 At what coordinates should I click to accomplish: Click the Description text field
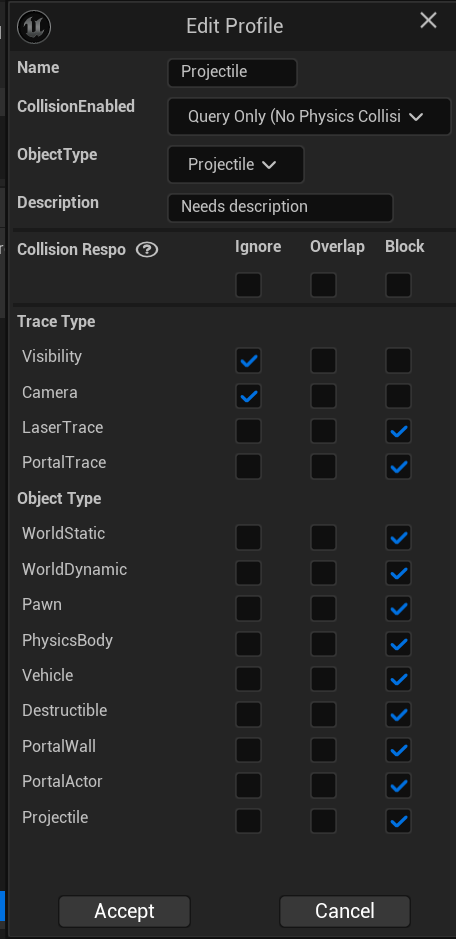(x=280, y=207)
